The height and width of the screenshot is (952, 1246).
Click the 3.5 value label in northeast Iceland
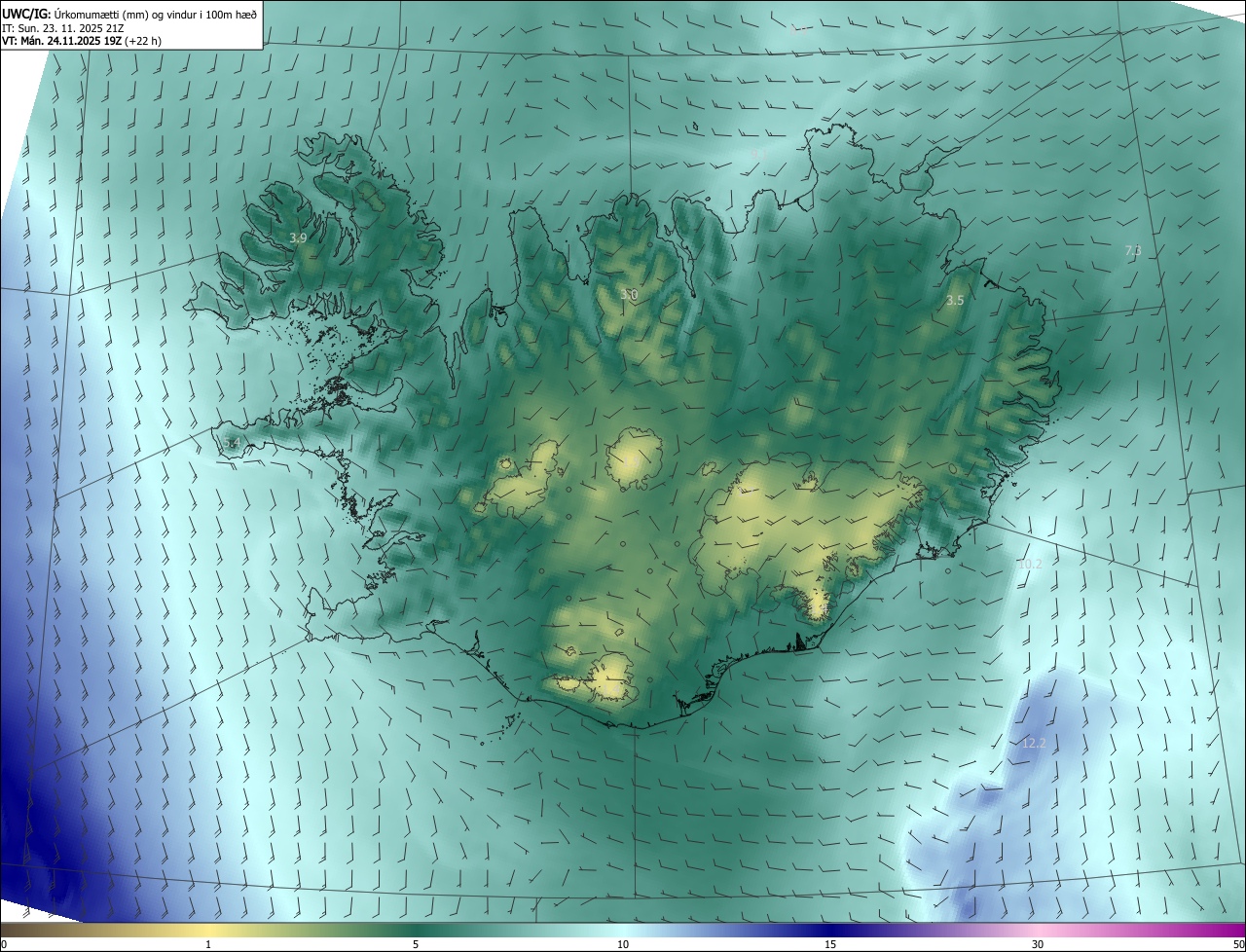(x=955, y=301)
